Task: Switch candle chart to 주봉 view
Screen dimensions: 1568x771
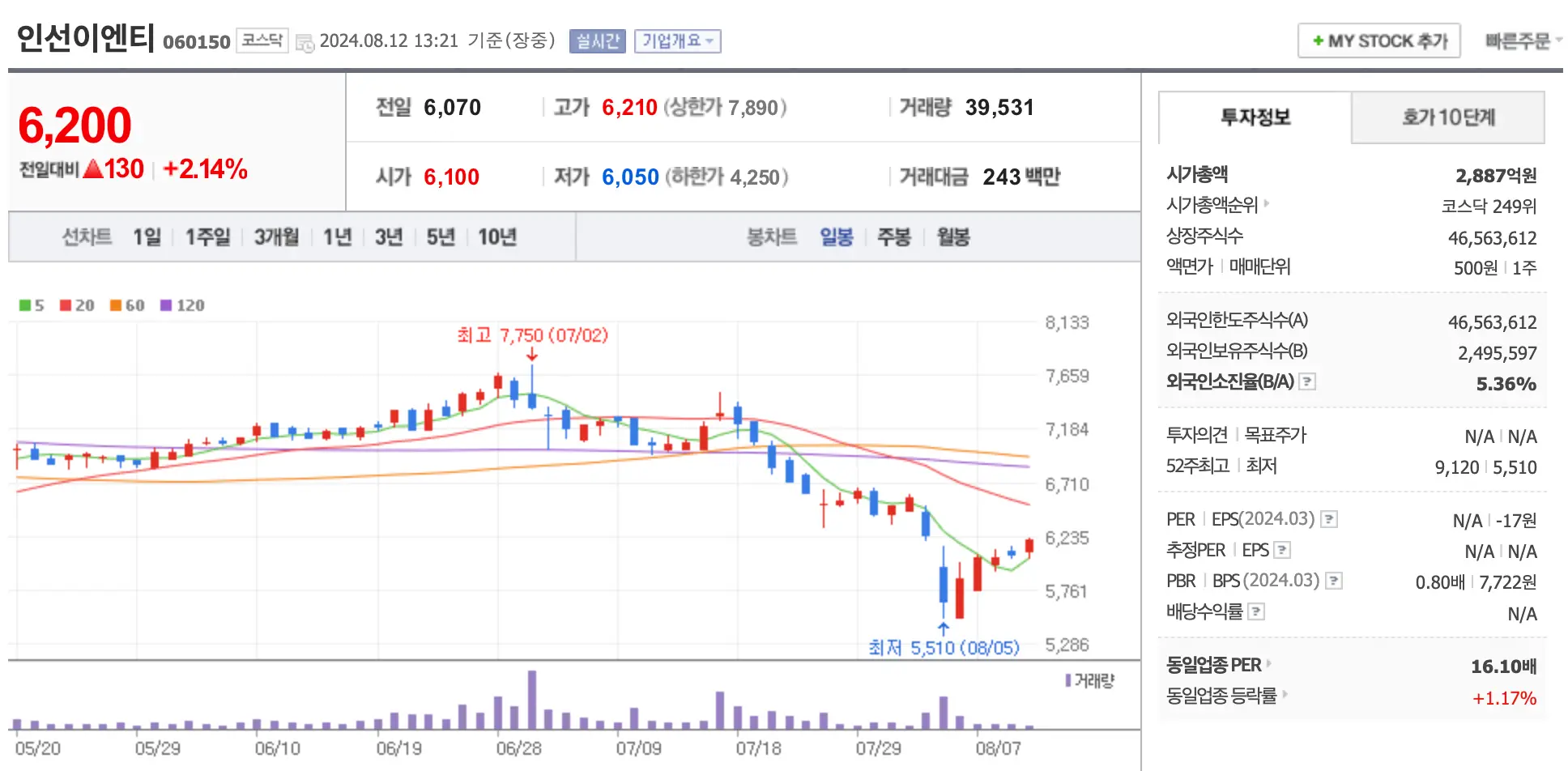Action: click(893, 236)
